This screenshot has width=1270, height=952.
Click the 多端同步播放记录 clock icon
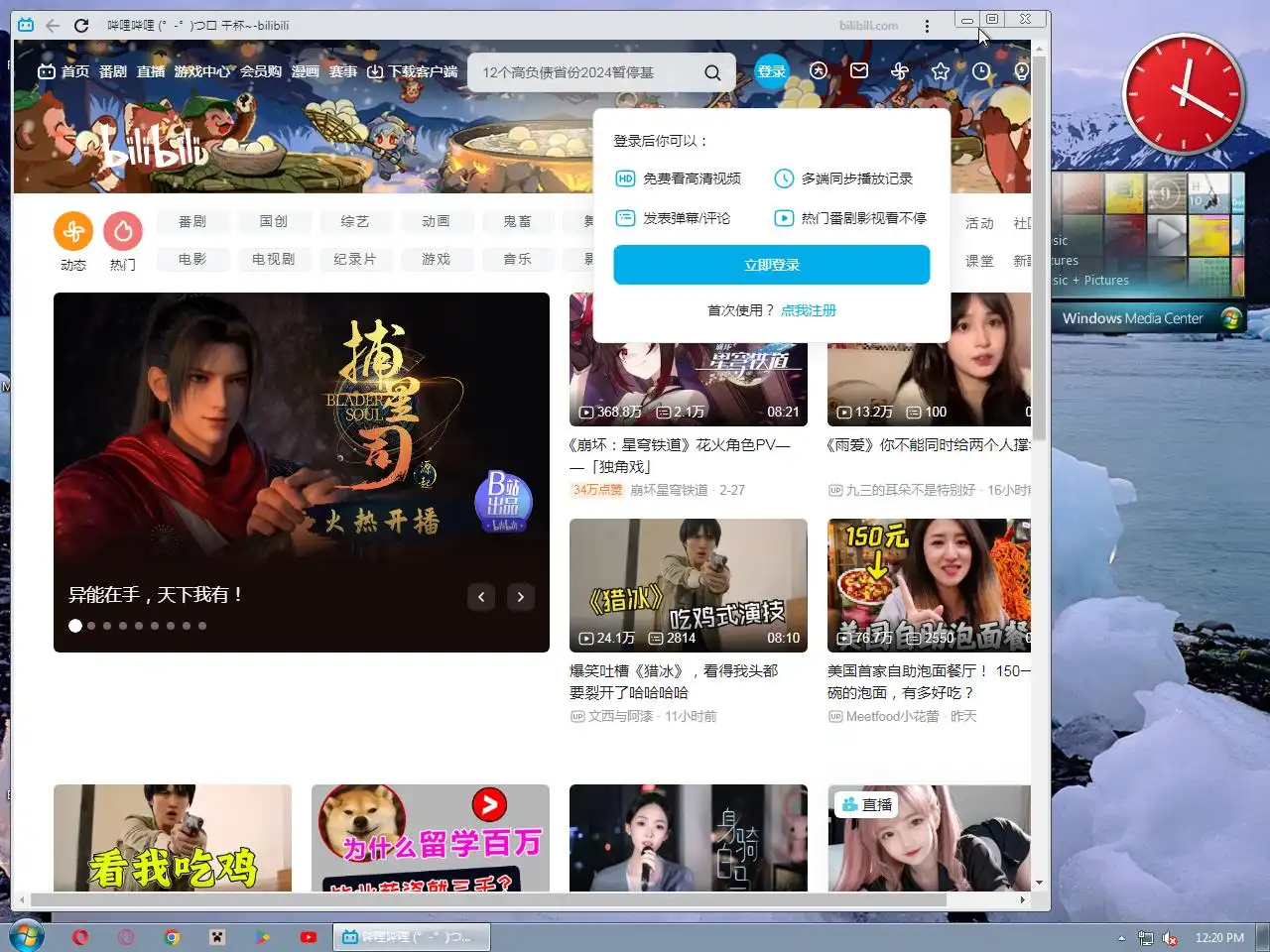point(784,178)
